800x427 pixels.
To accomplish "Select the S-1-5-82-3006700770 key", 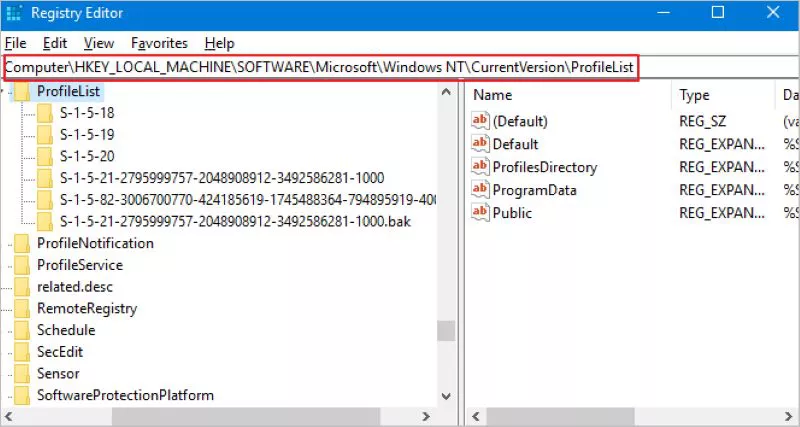I will click(247, 199).
